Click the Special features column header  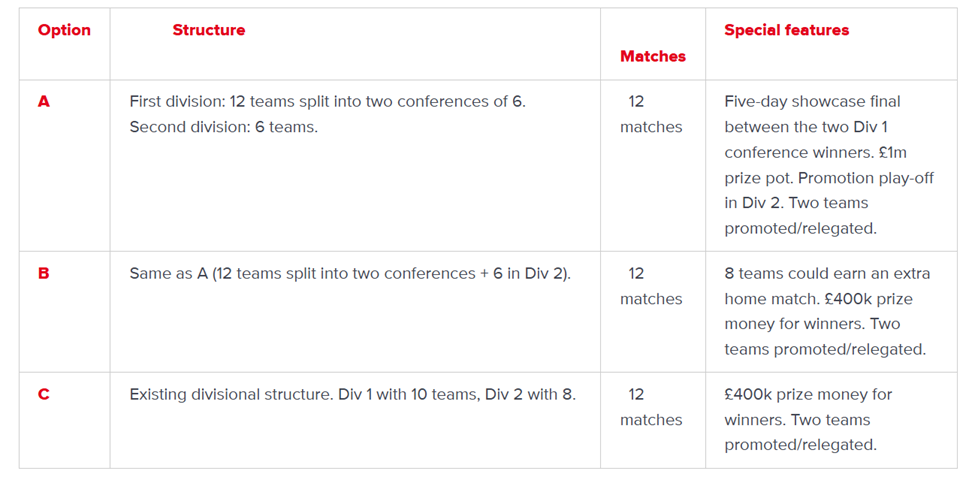tap(786, 30)
